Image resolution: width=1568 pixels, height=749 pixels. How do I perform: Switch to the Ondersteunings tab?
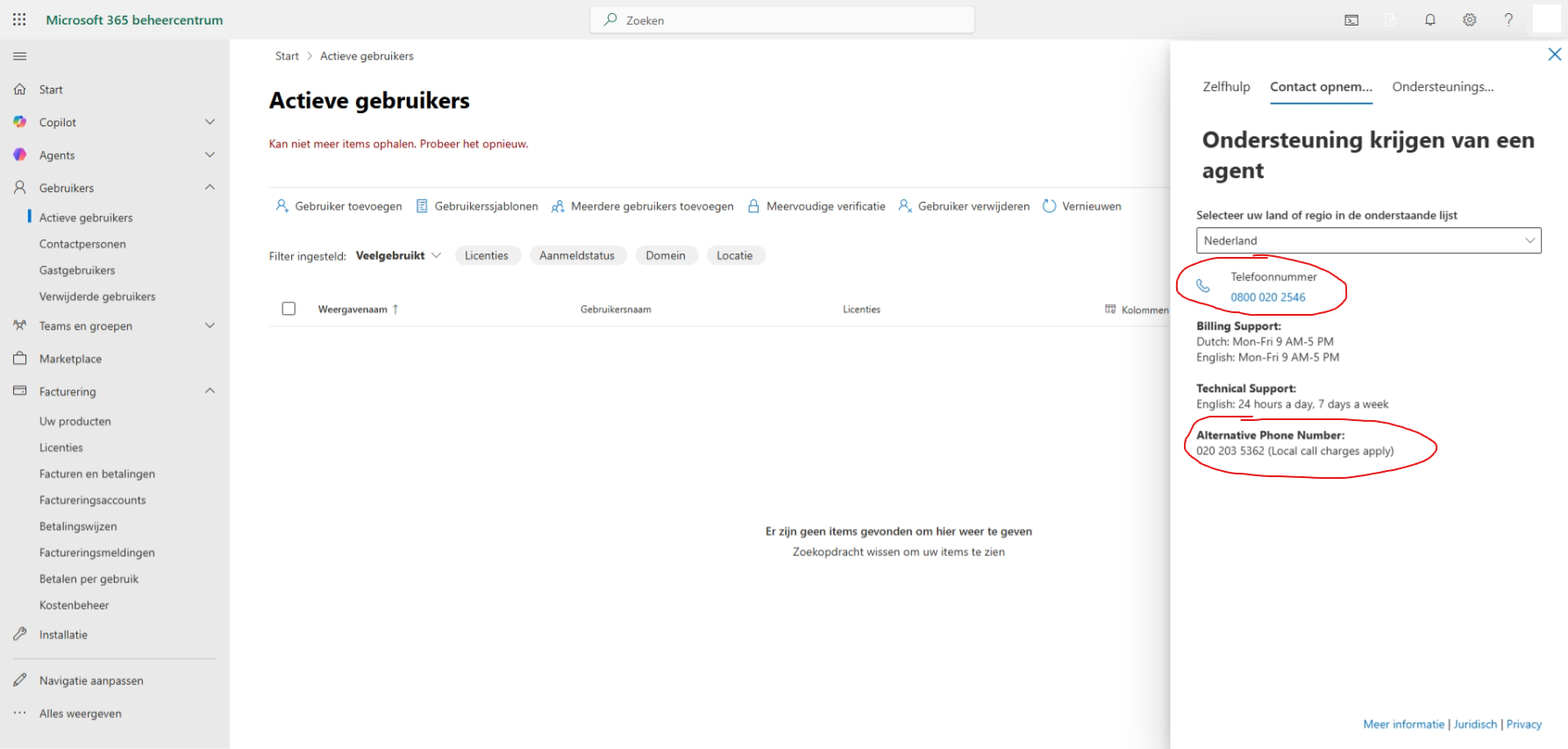coord(1443,87)
